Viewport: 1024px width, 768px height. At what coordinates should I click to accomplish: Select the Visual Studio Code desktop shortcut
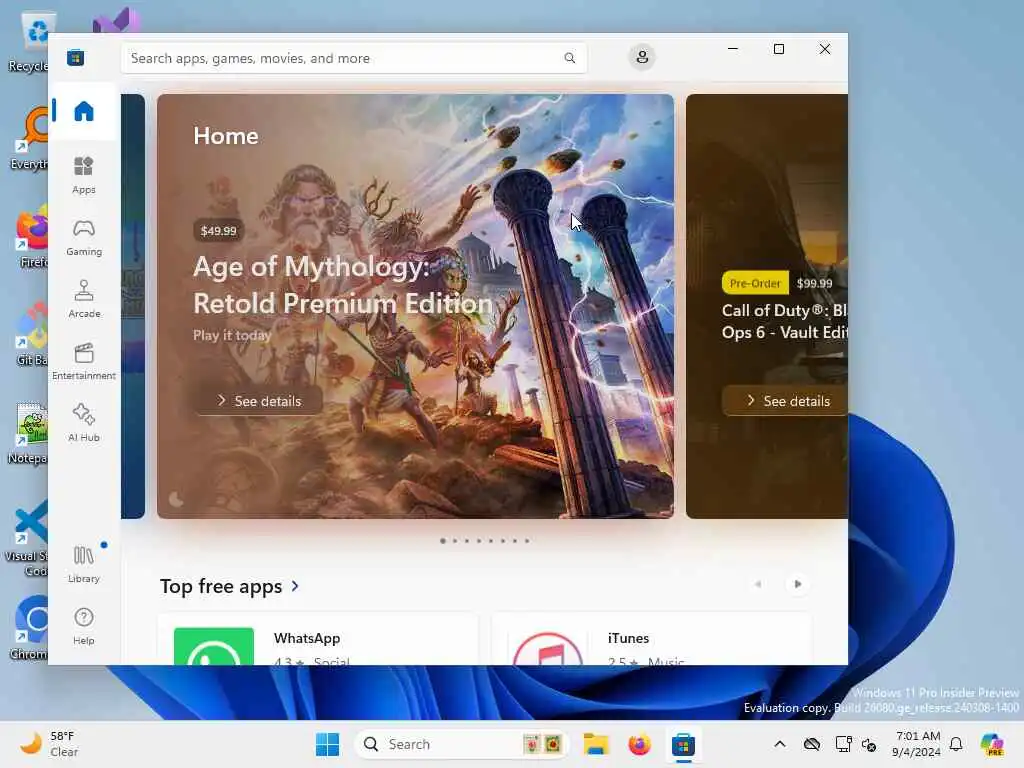click(x=27, y=537)
